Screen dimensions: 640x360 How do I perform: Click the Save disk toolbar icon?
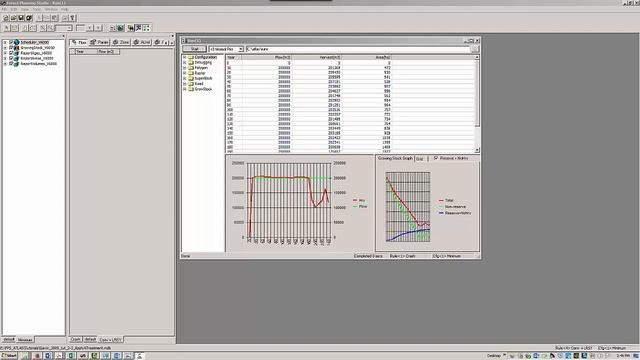point(21,18)
